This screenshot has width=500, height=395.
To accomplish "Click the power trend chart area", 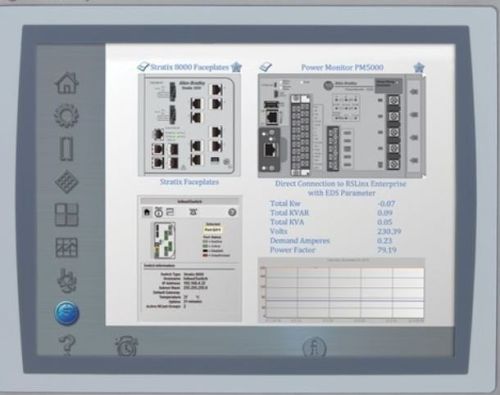I will [x=341, y=290].
